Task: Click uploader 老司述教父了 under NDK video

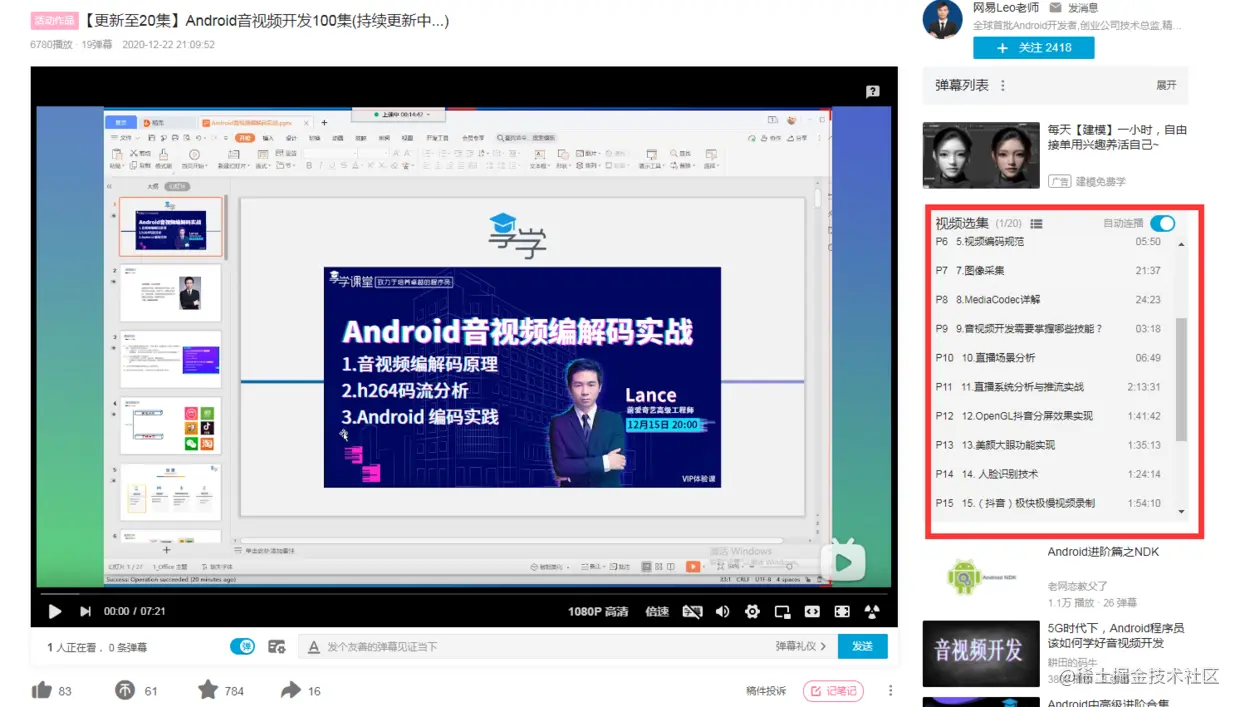Action: pos(1077,586)
